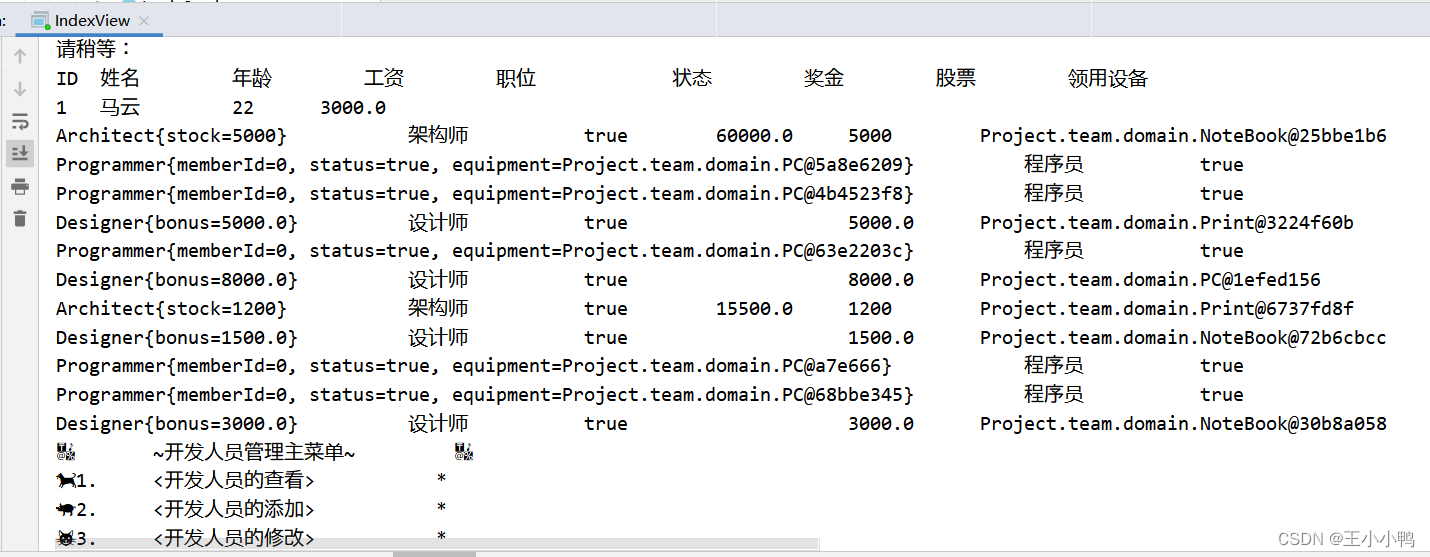The width and height of the screenshot is (1430, 557).
Task: Click 'Project.team.domain.NoteBook@25bbe1b6'
Action: point(1183,136)
